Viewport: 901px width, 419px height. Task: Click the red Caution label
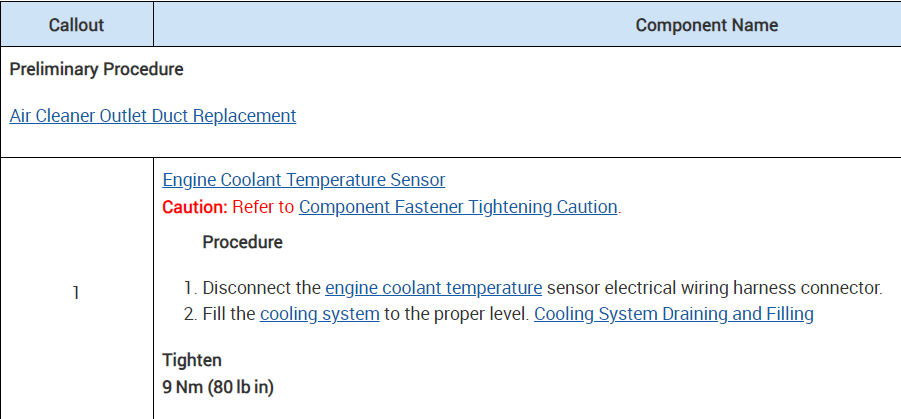point(195,207)
